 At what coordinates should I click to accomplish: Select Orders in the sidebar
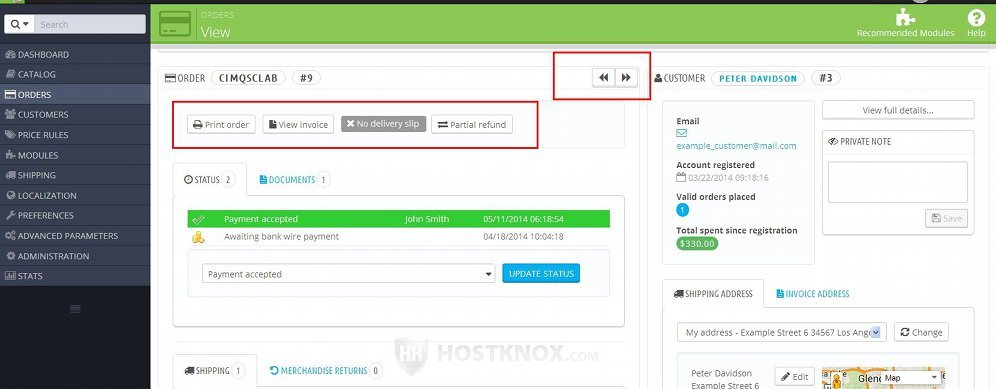75,95
